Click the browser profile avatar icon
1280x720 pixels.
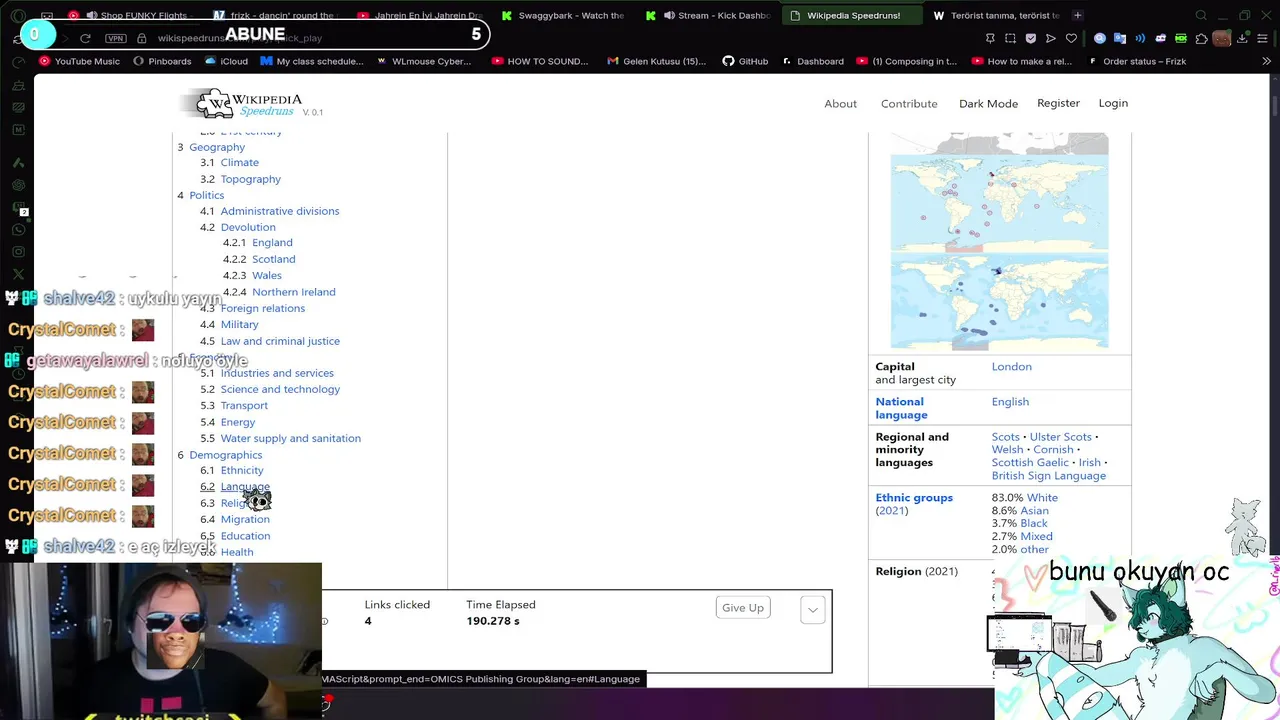(x=1221, y=38)
